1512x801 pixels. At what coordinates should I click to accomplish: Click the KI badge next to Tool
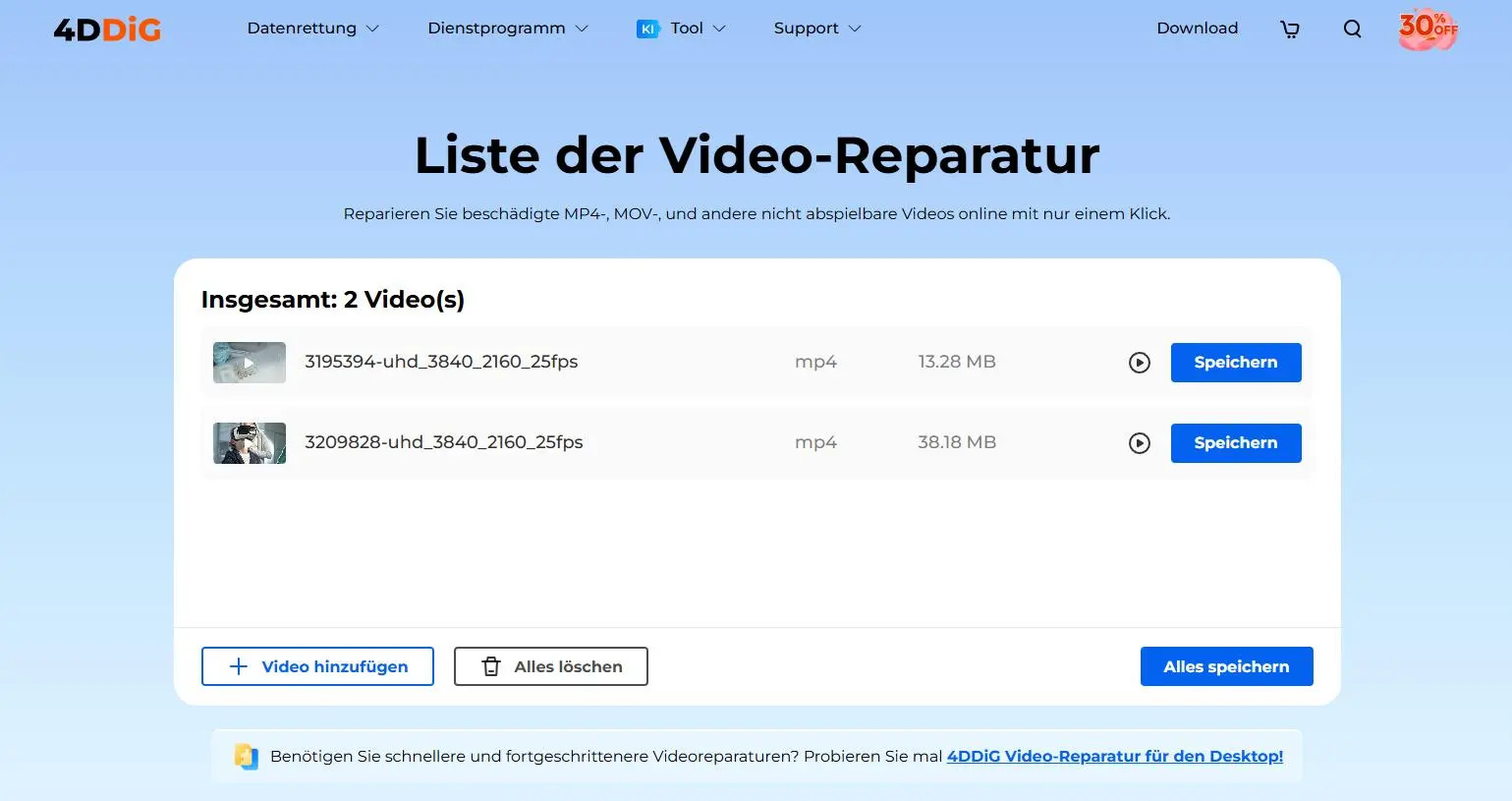click(x=647, y=29)
